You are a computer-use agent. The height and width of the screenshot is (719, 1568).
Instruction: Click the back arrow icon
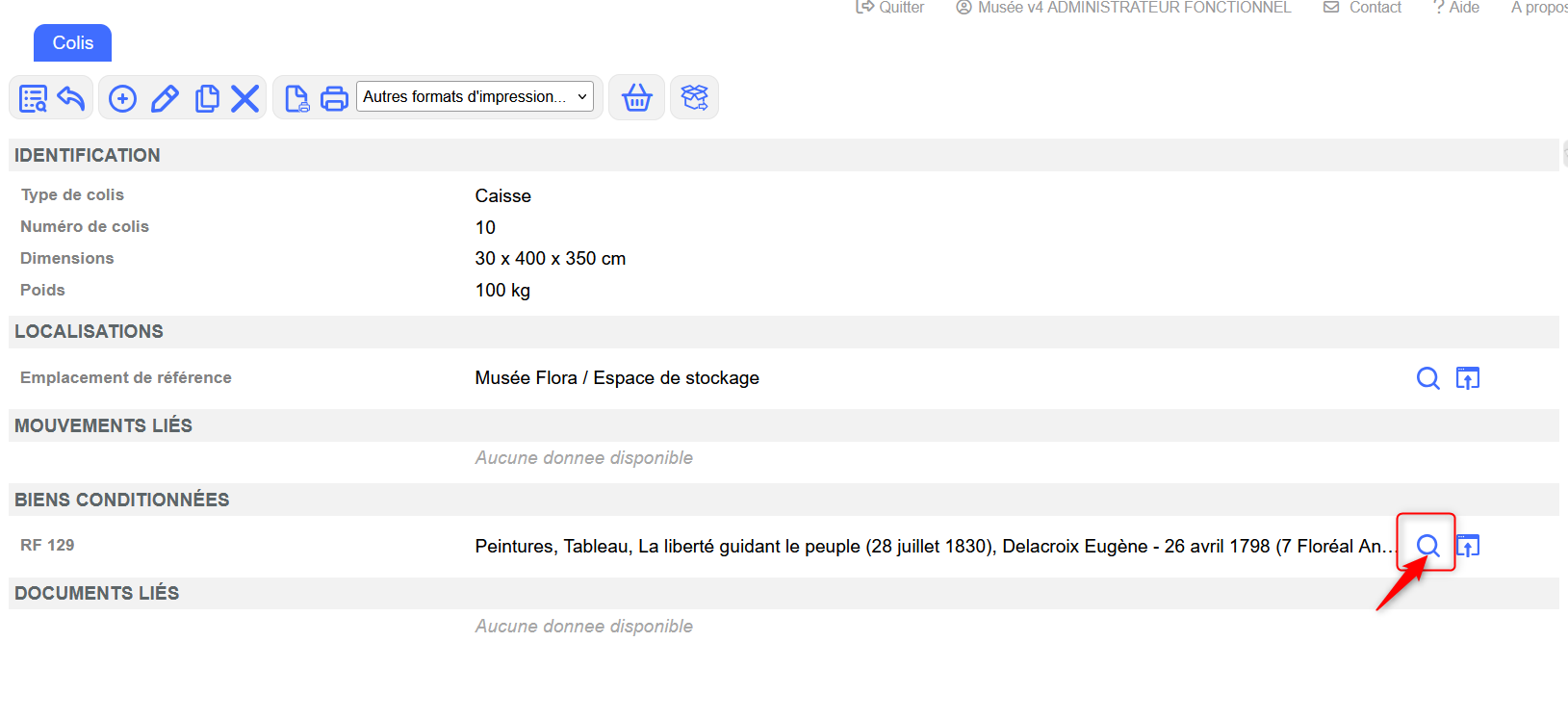coord(71,98)
